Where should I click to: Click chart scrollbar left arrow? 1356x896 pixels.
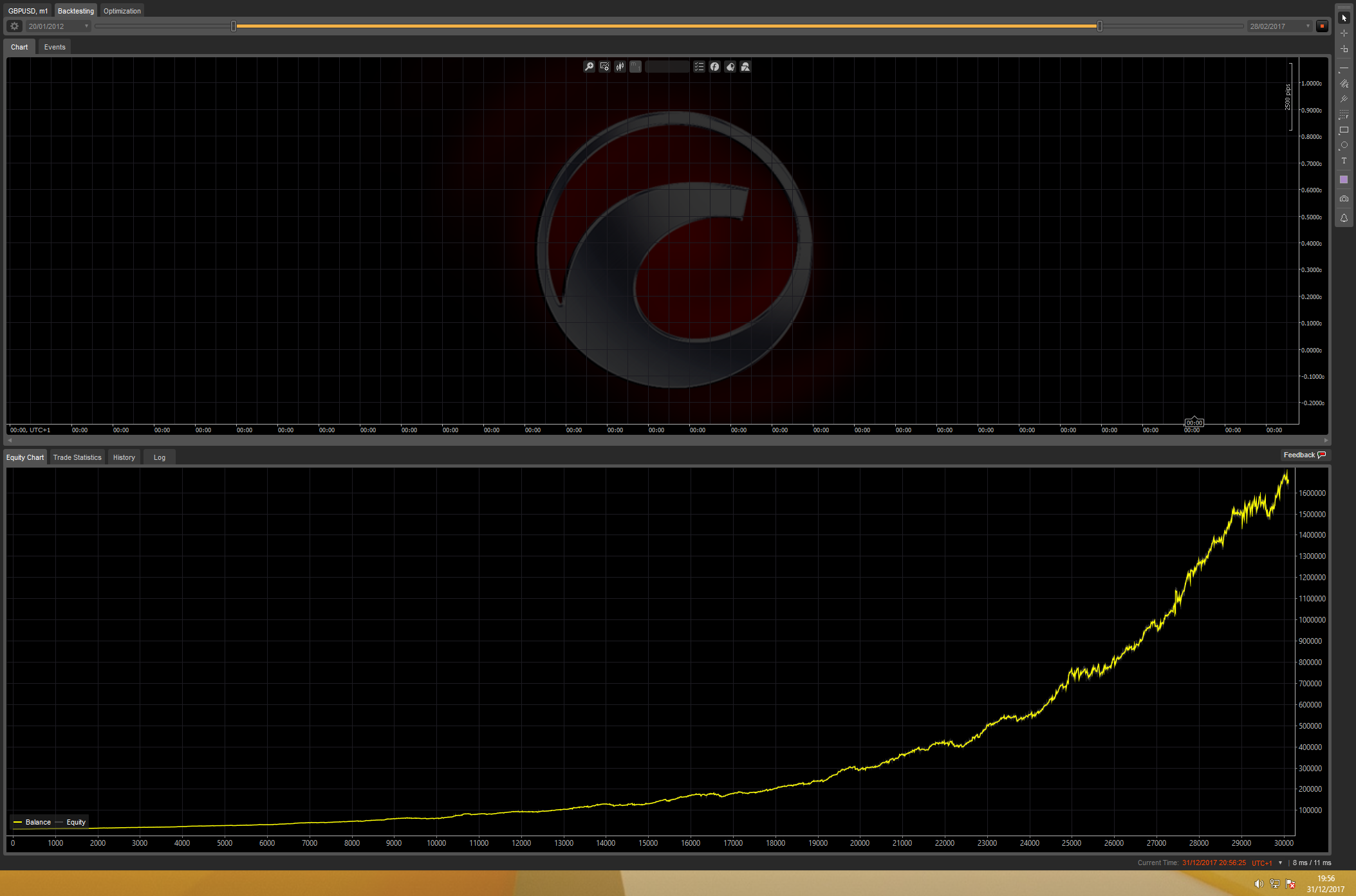coord(10,440)
